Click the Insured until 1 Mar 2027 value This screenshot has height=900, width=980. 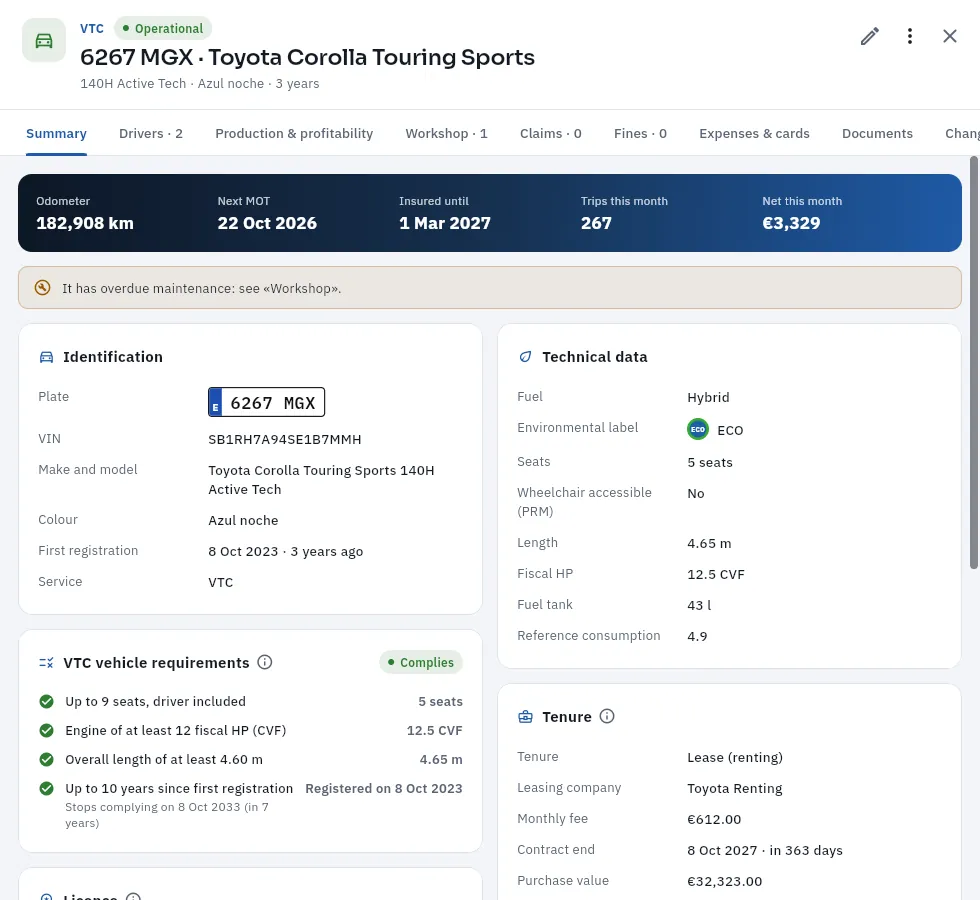444,223
